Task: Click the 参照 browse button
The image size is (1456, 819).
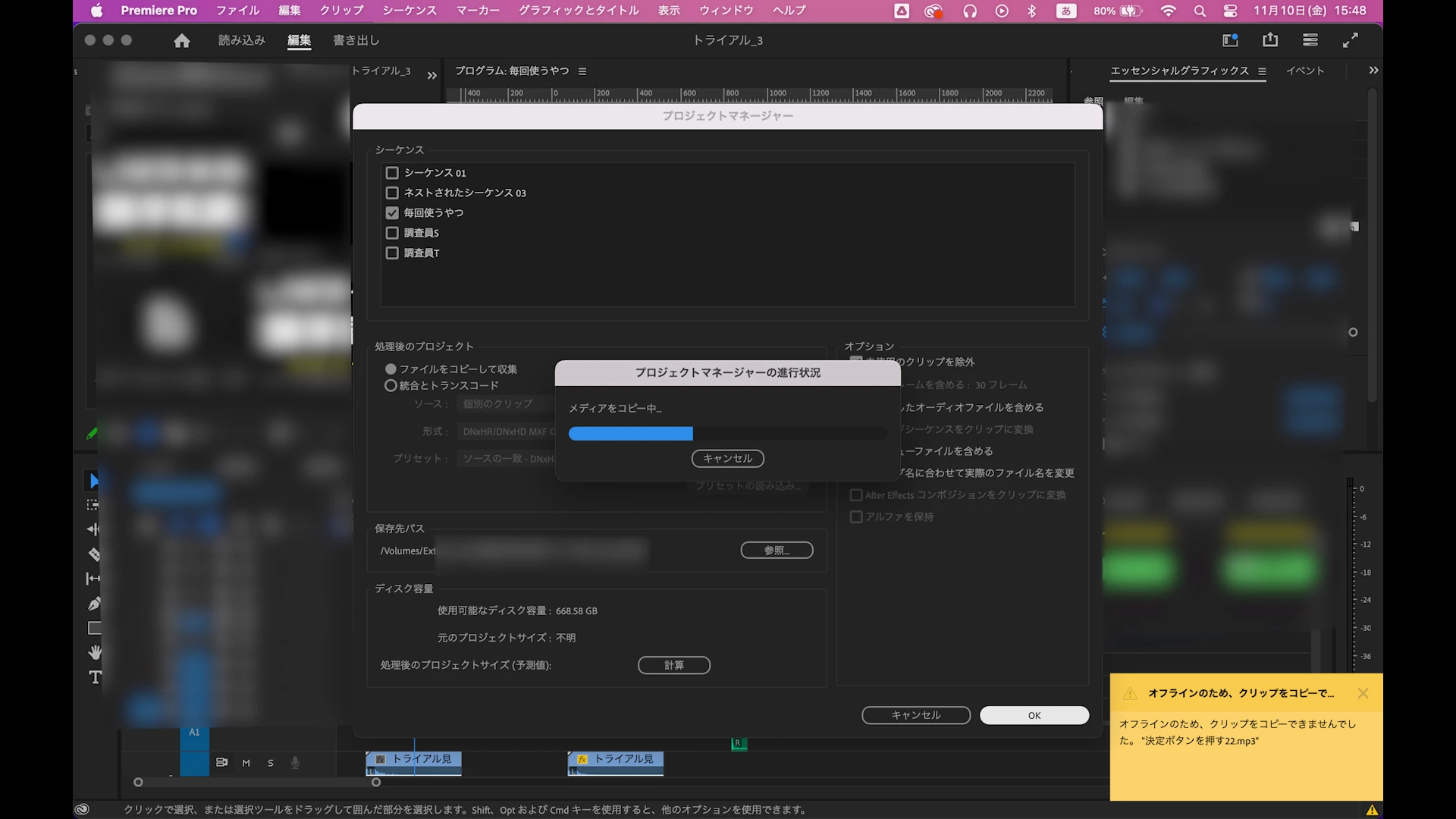Action: tap(777, 551)
